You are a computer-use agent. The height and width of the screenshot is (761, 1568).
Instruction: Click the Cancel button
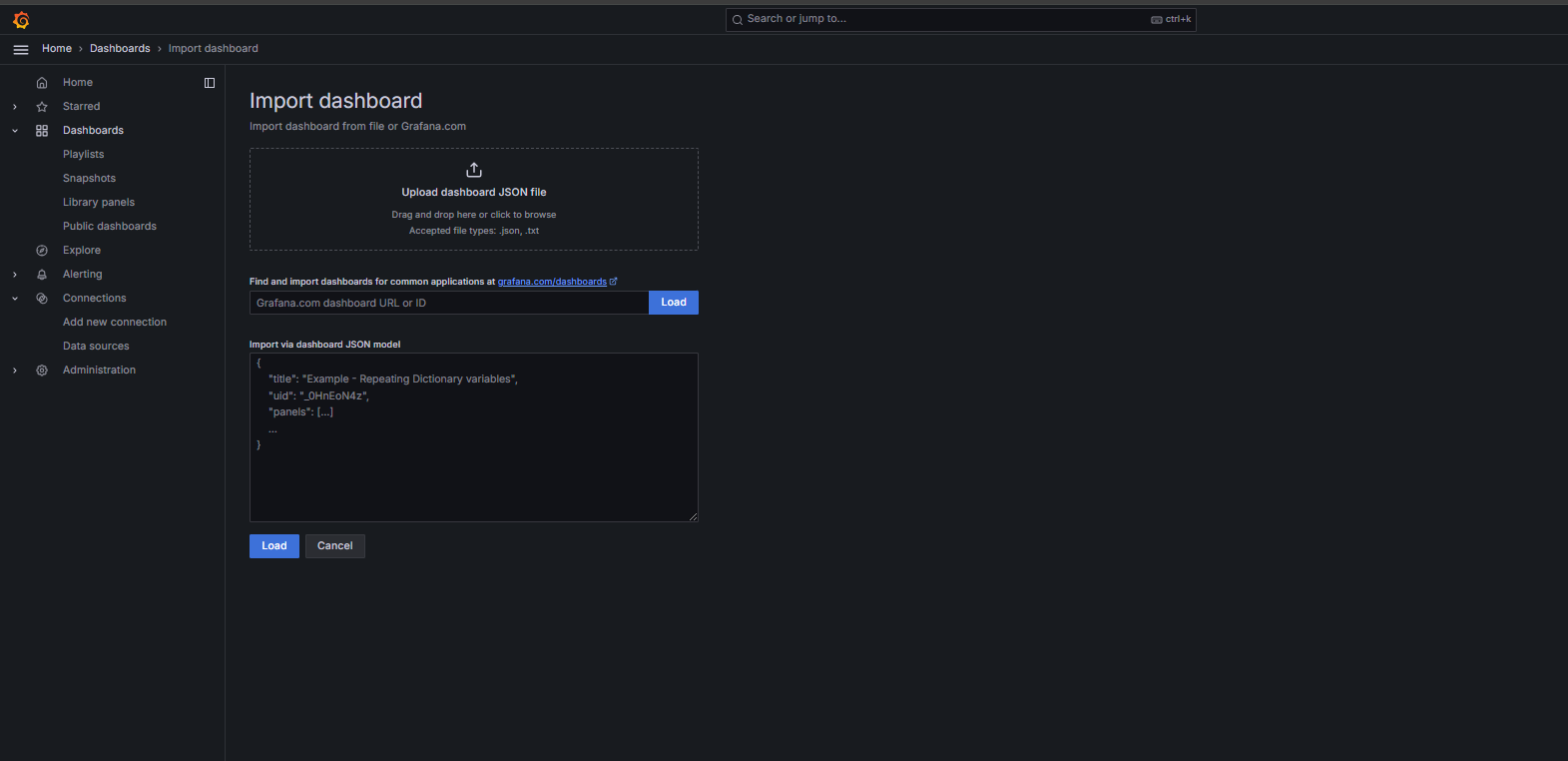(x=335, y=546)
